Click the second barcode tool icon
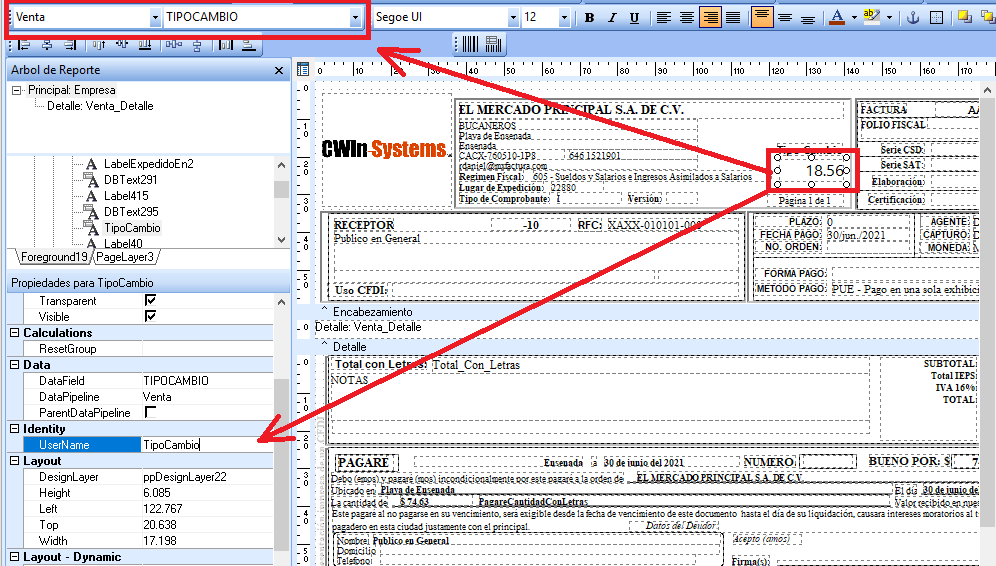 click(494, 44)
